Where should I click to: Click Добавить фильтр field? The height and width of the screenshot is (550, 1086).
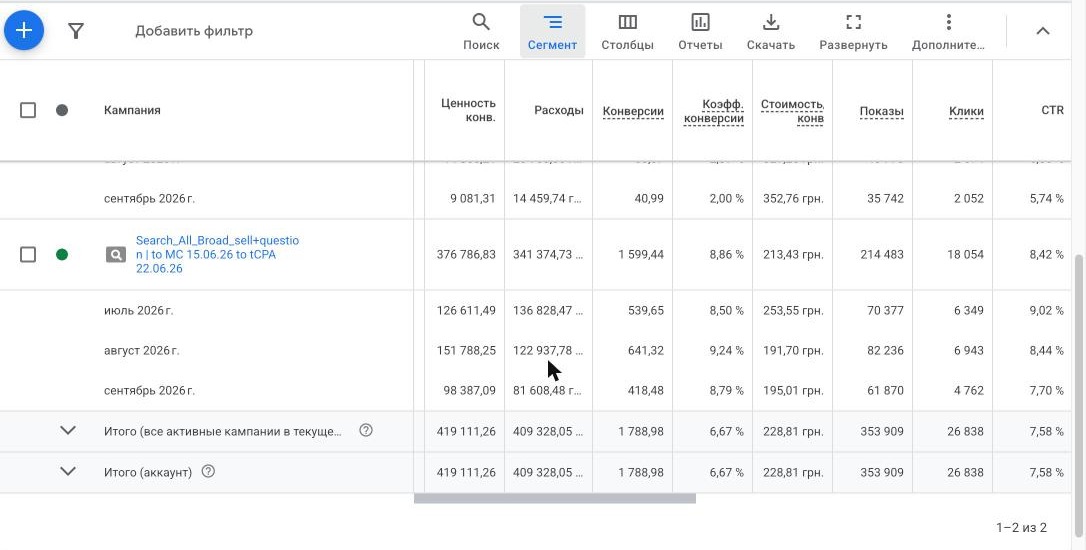coord(194,30)
